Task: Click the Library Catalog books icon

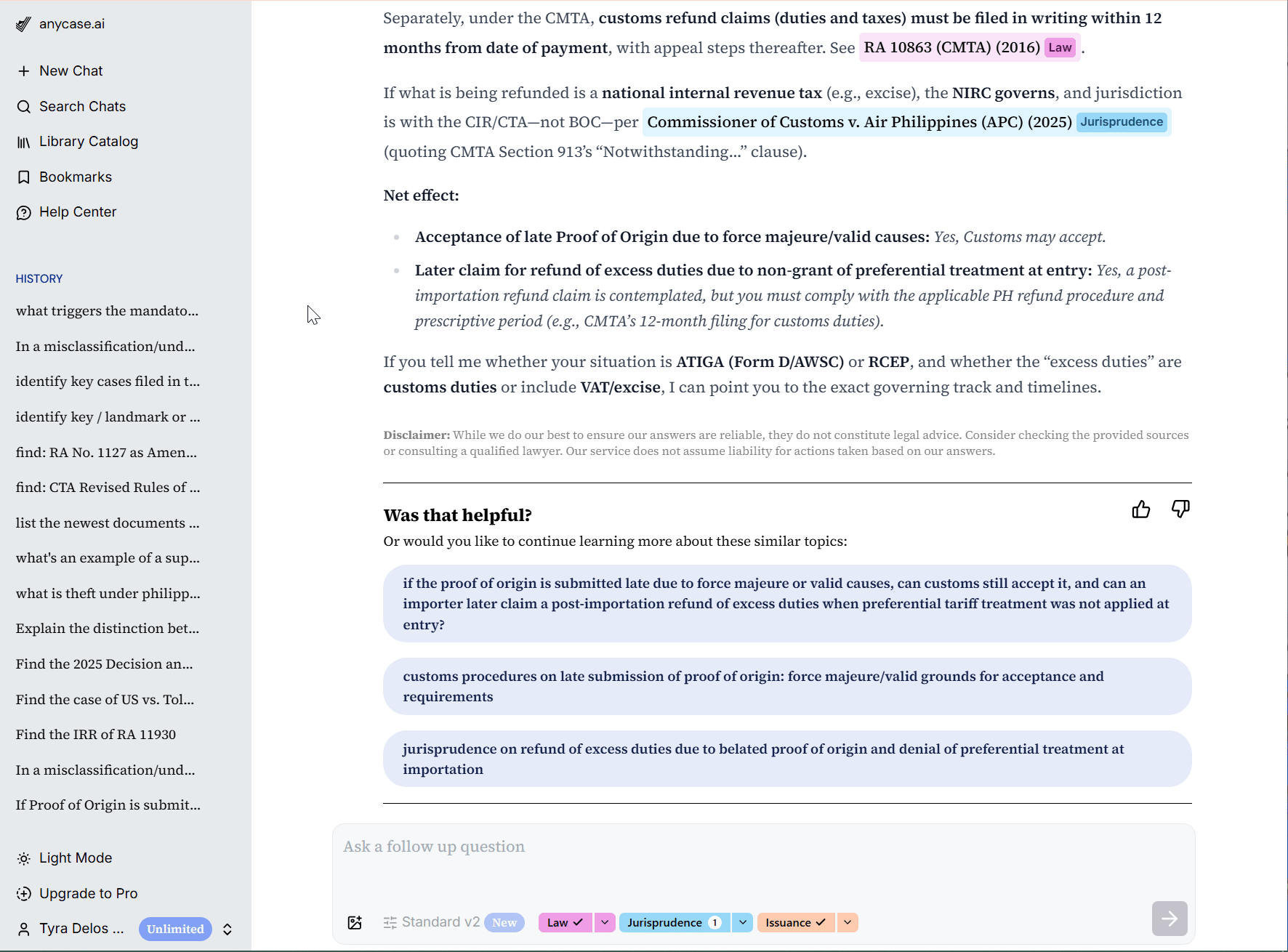Action: tap(24, 142)
